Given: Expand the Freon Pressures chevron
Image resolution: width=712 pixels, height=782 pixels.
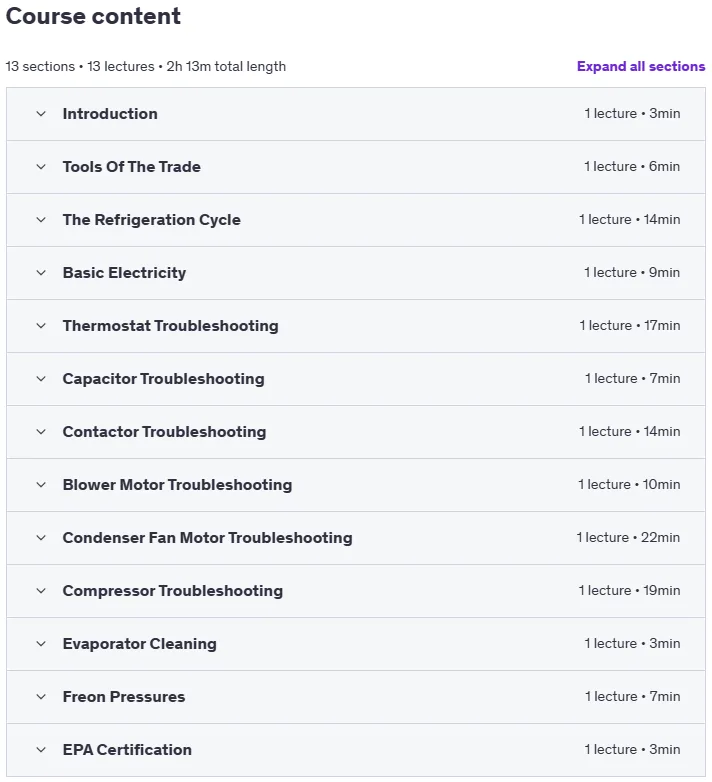Looking at the screenshot, I should (x=41, y=697).
